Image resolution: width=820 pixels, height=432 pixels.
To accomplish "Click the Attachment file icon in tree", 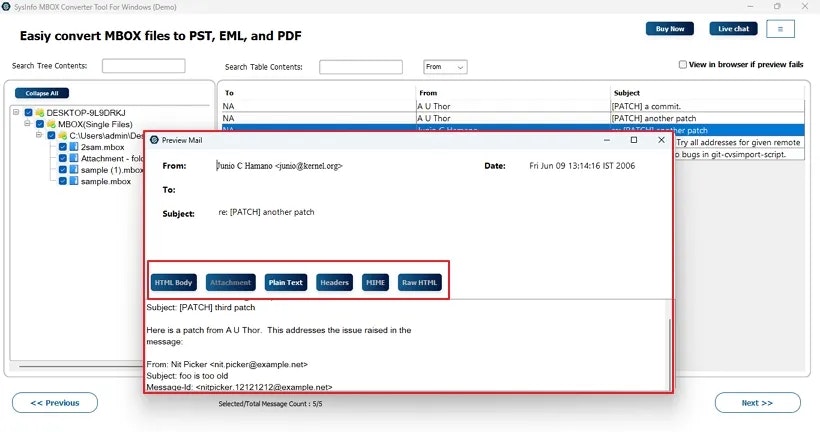I will (74, 158).
